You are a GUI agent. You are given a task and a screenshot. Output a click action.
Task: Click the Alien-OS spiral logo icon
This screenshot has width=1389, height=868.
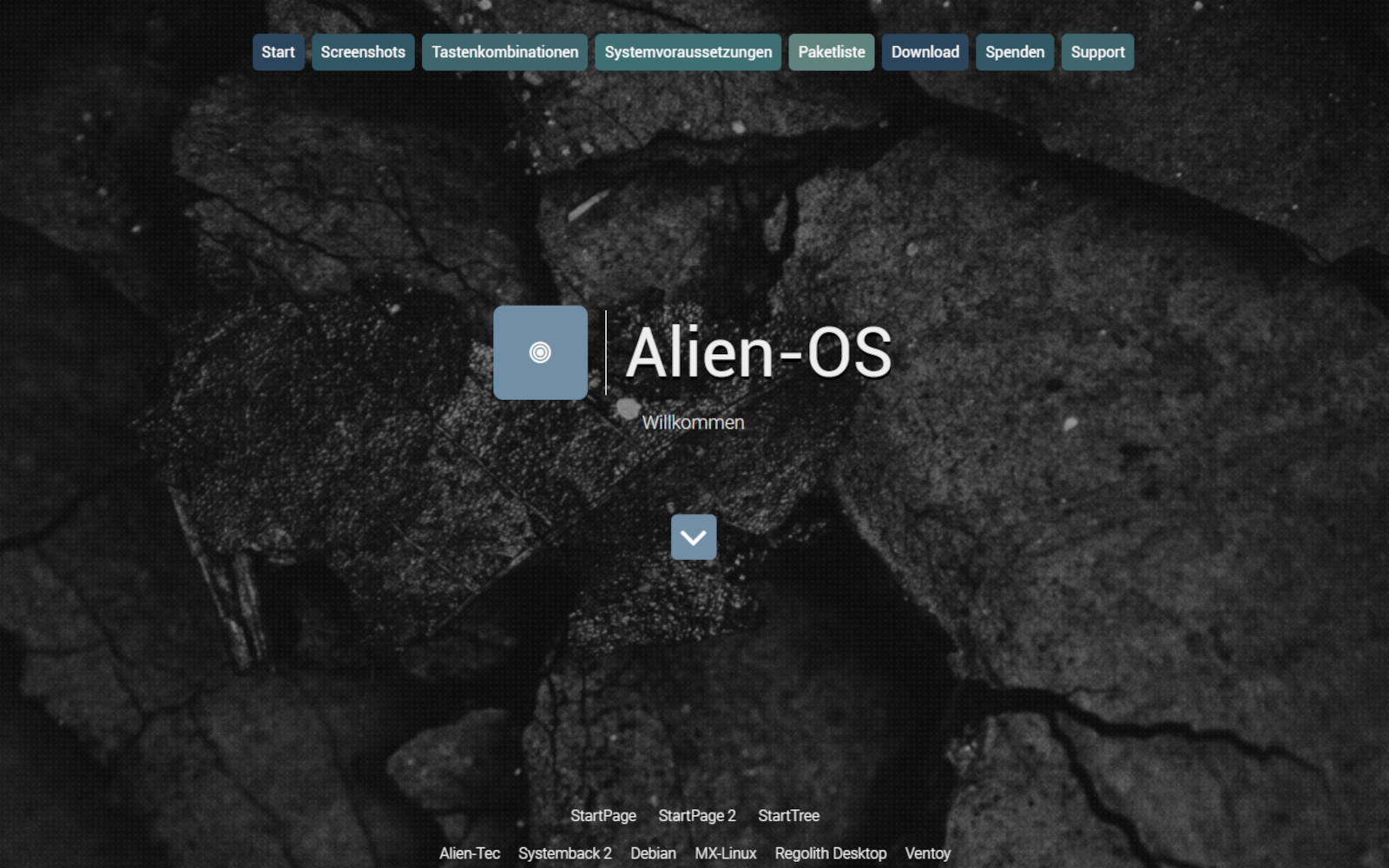(540, 352)
